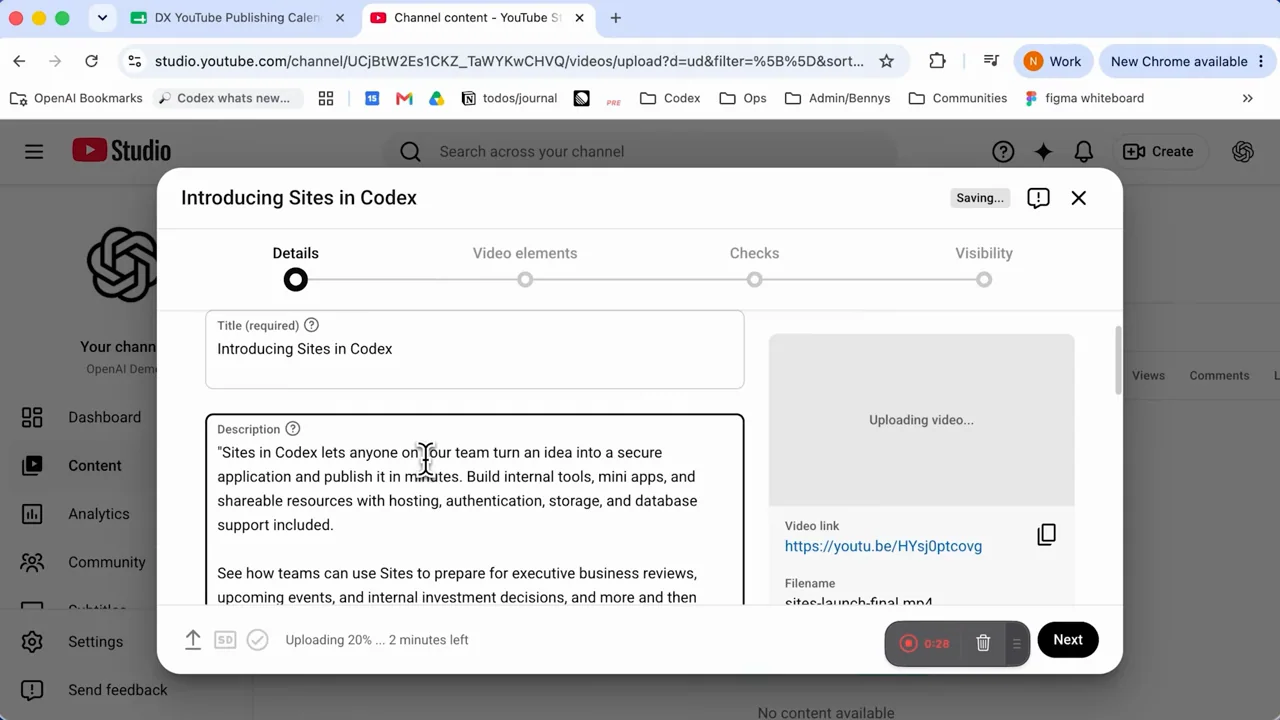This screenshot has width=1280, height=720.
Task: Click the Uploading video thumbnail preview
Action: click(x=921, y=420)
